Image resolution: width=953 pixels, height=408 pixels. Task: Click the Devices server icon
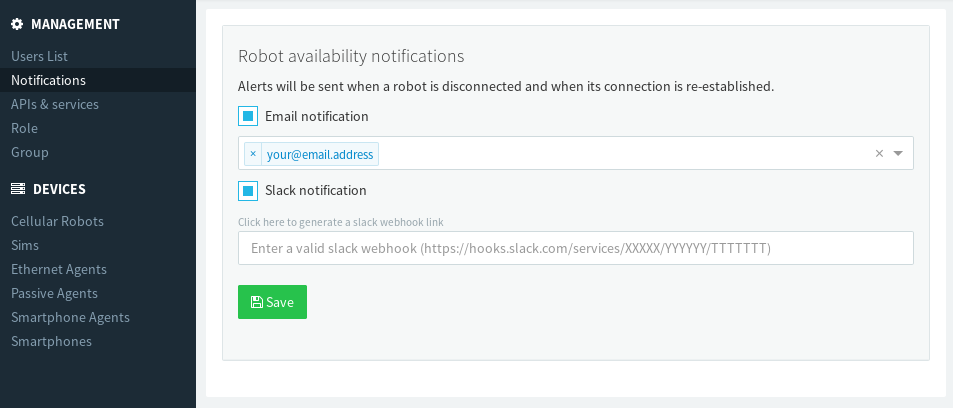pos(17,189)
